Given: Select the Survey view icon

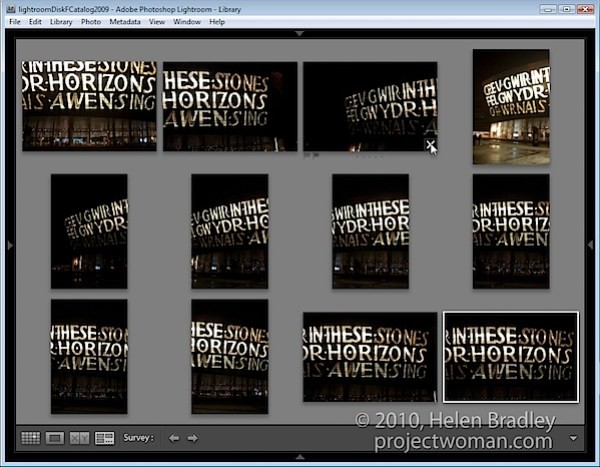Looking at the screenshot, I should coord(104,438).
